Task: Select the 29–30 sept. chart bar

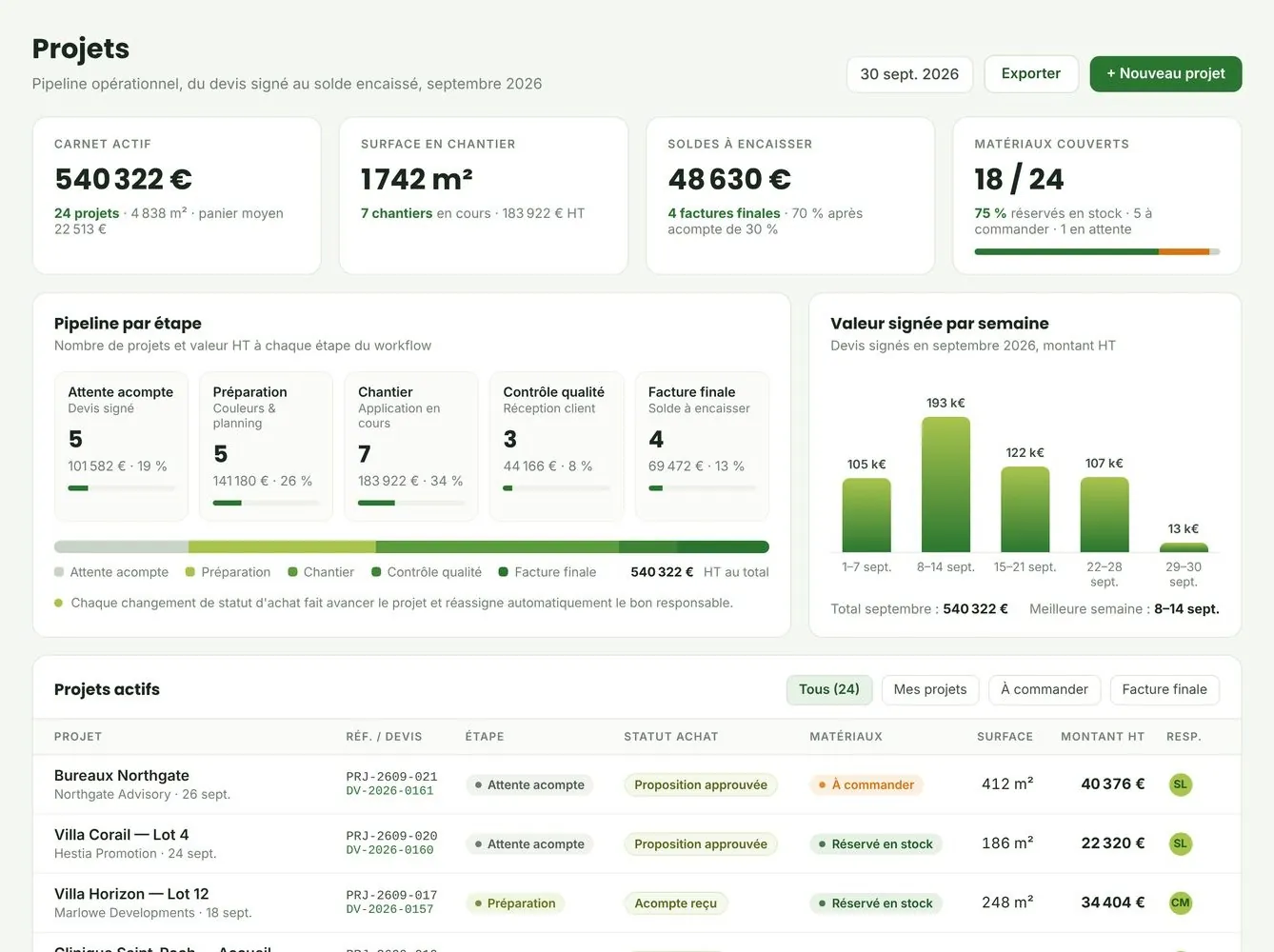Action: pos(1184,547)
